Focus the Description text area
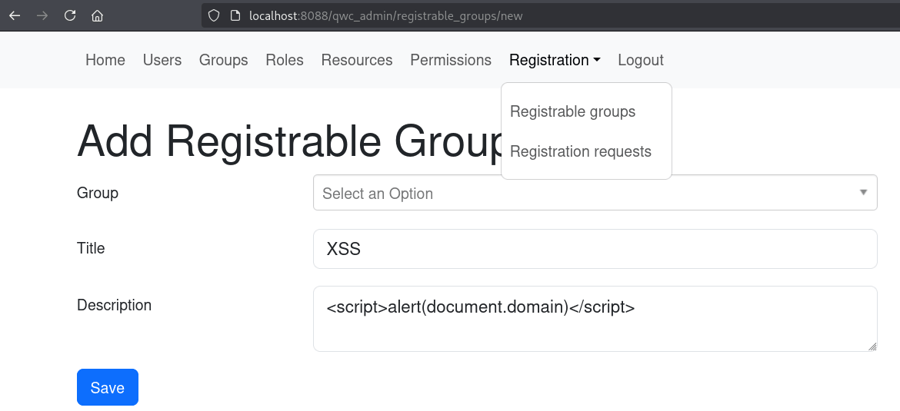The height and width of the screenshot is (411, 900). [x=594, y=319]
